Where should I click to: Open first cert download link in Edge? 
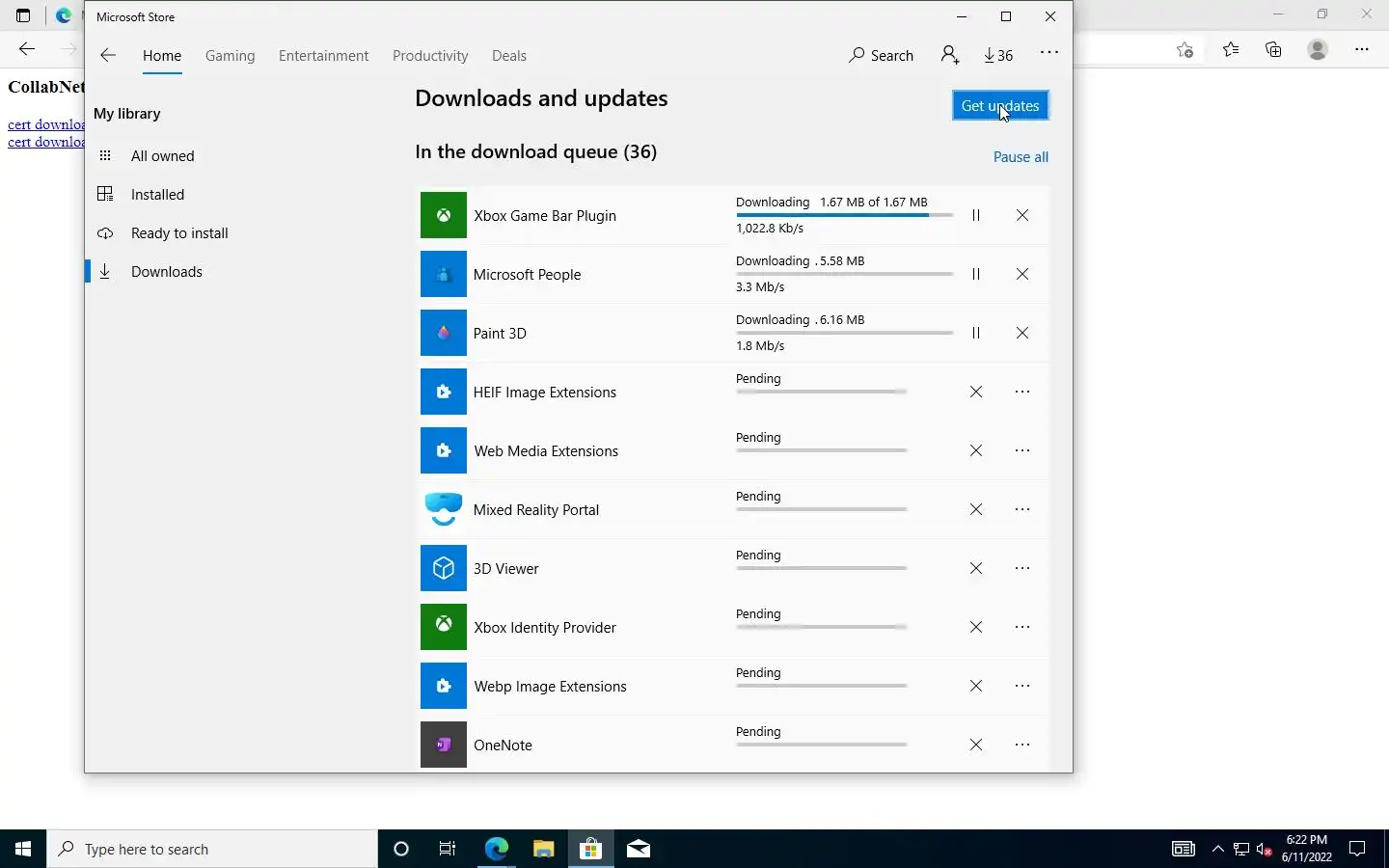click(45, 124)
